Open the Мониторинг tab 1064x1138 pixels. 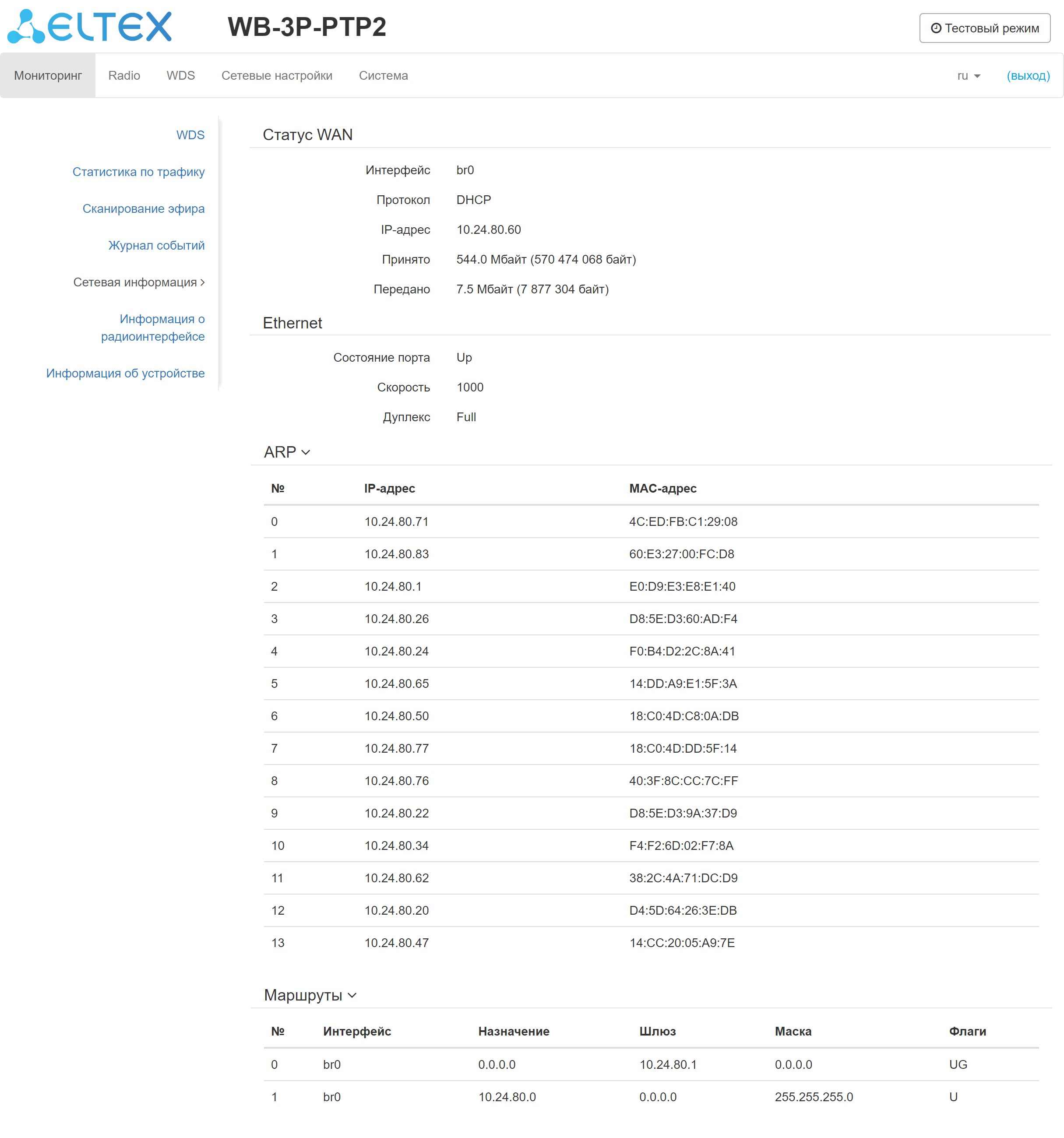click(x=48, y=76)
